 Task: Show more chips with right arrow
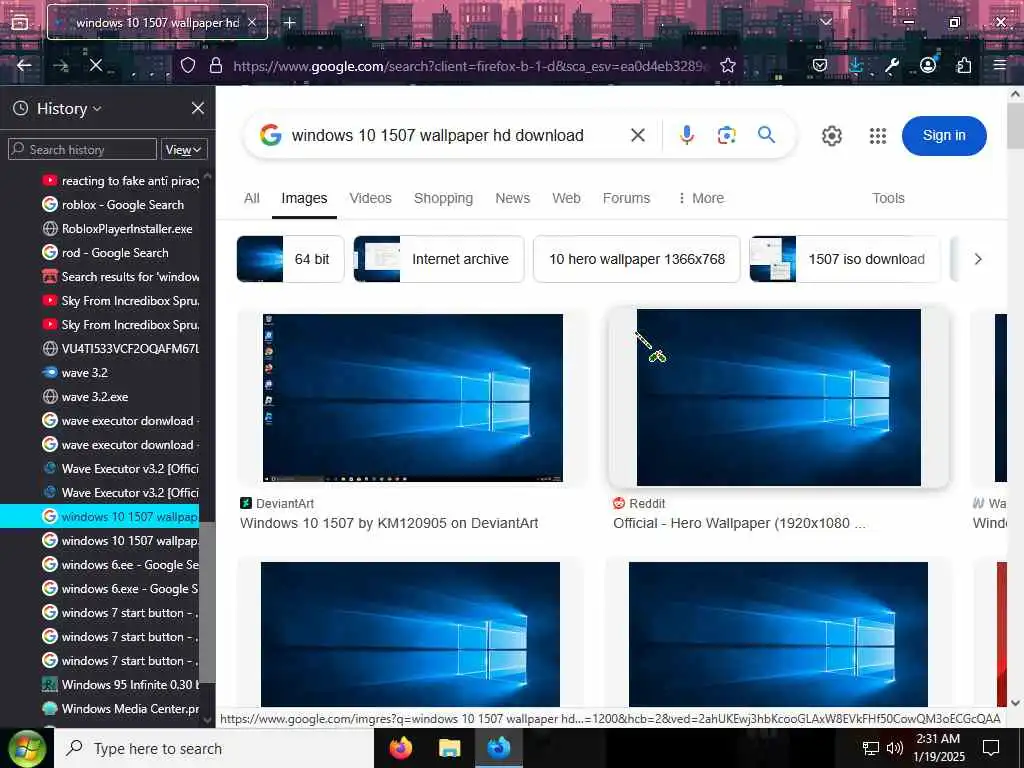tap(978, 259)
